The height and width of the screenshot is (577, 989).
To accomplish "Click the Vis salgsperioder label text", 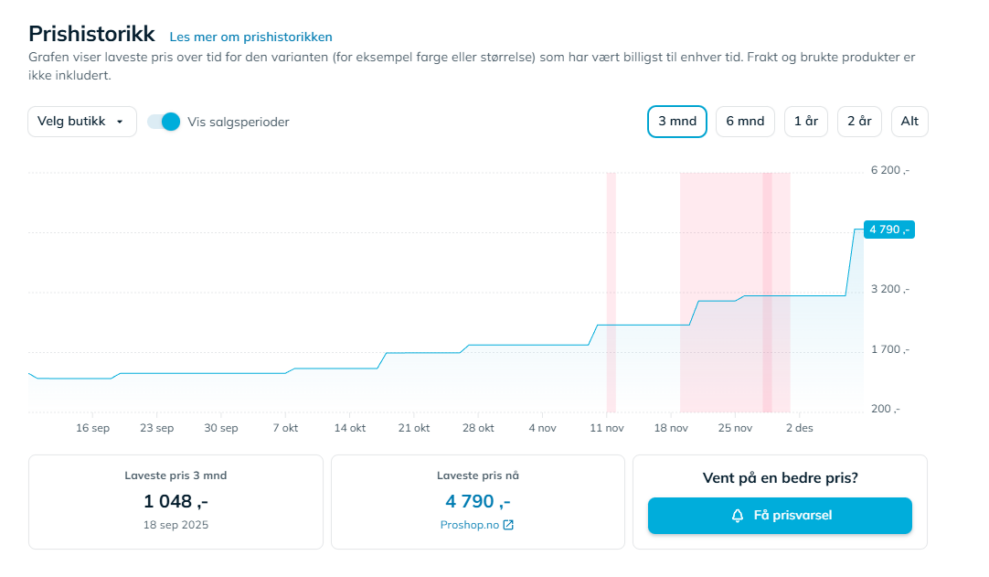I will 238,122.
